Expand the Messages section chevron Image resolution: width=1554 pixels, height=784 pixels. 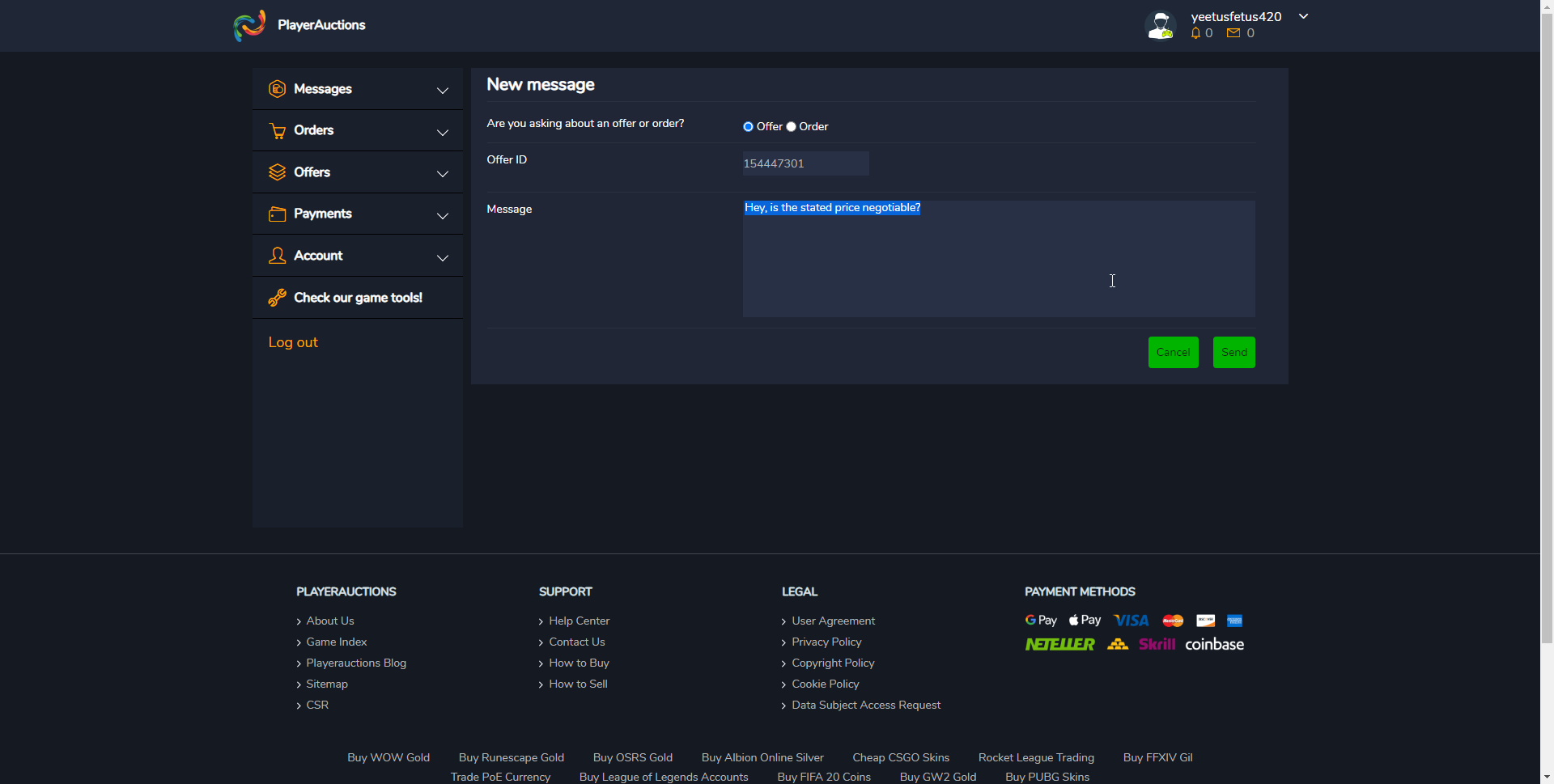443,91
